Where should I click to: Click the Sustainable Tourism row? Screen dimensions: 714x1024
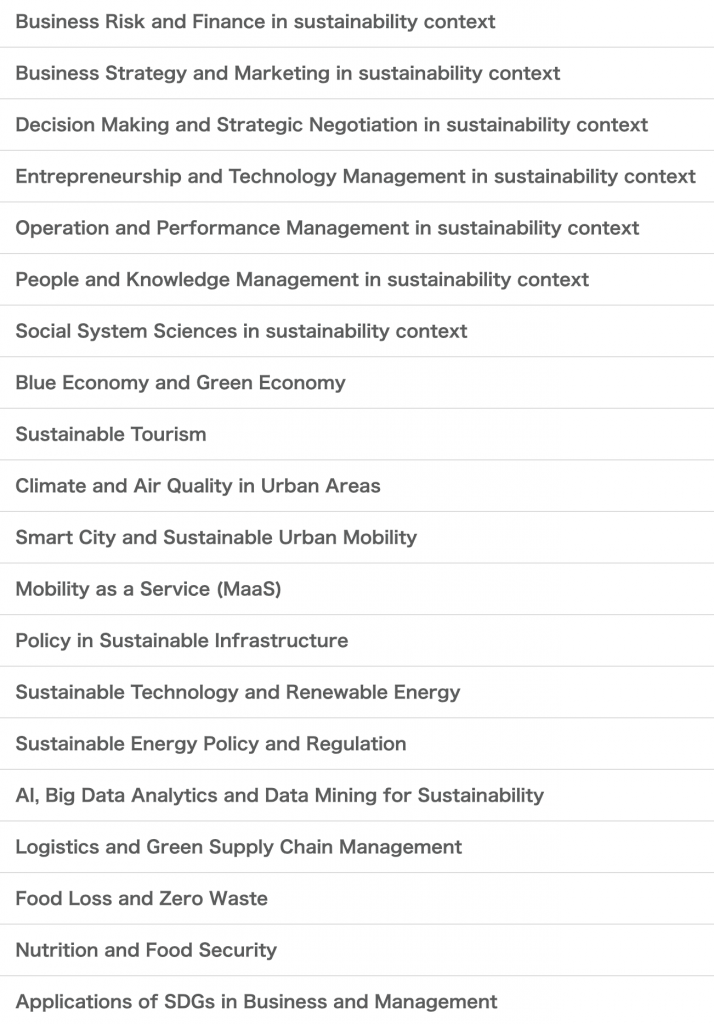357,434
